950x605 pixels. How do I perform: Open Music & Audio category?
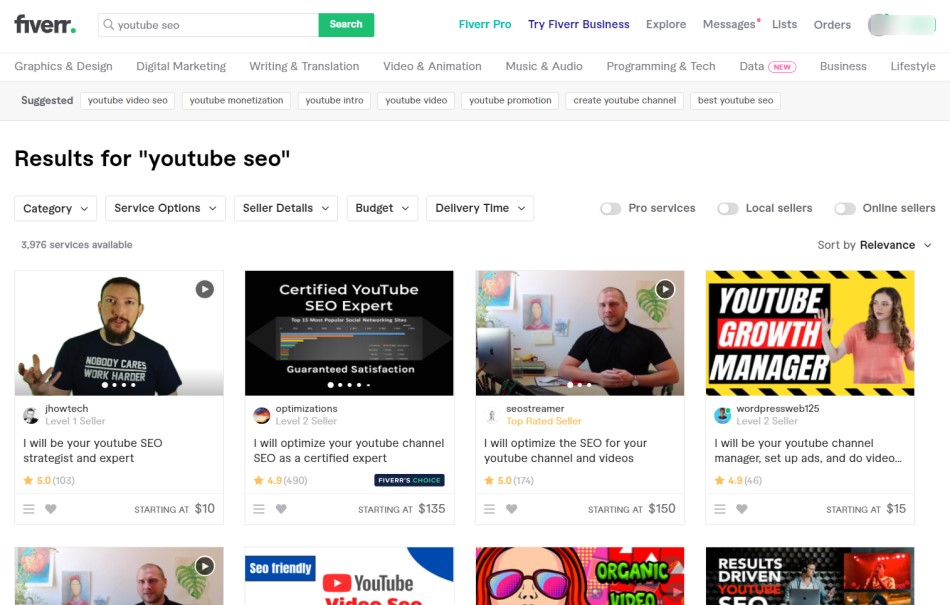(x=544, y=67)
